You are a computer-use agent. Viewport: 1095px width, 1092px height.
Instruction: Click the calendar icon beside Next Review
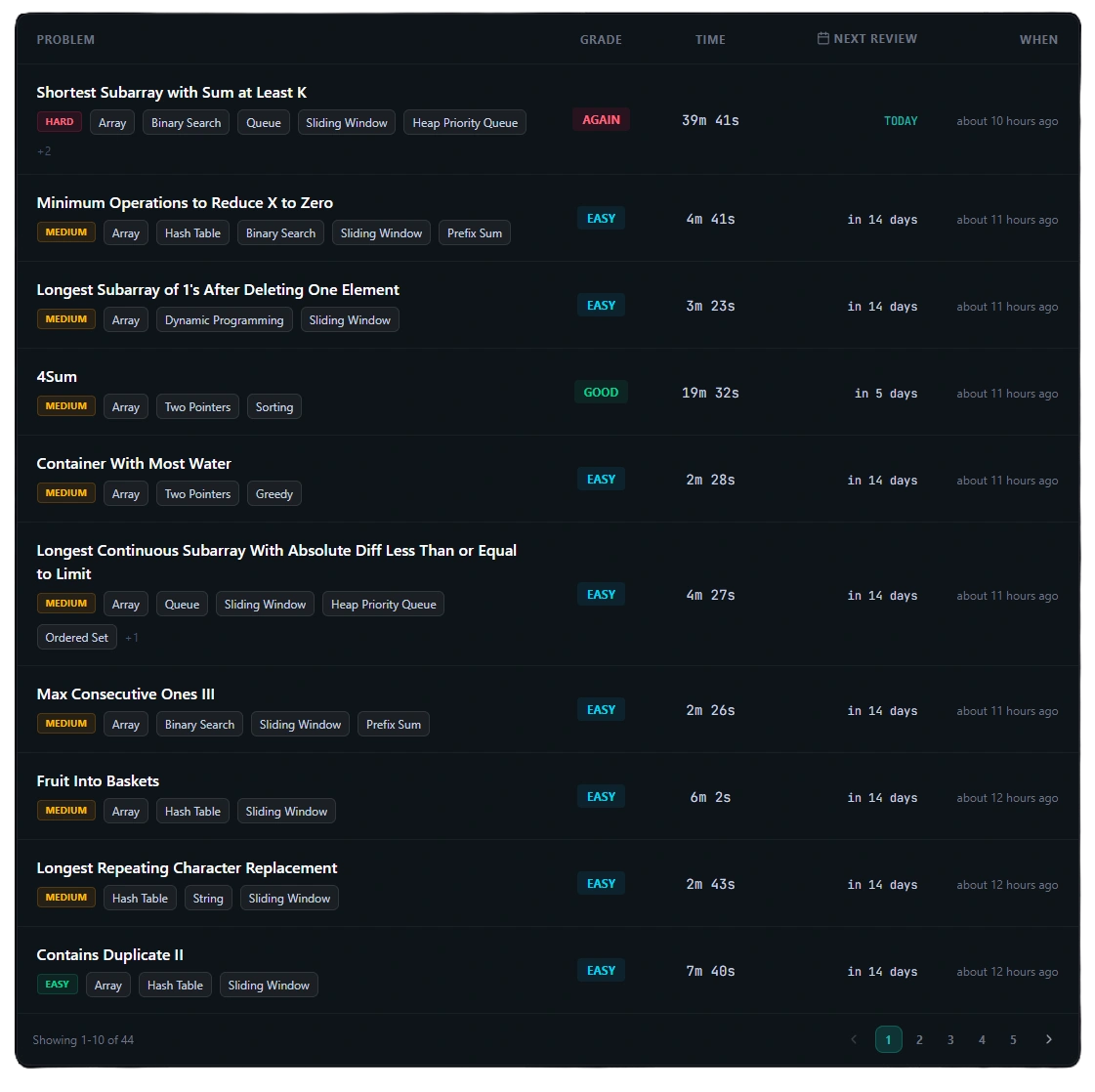pos(823,38)
